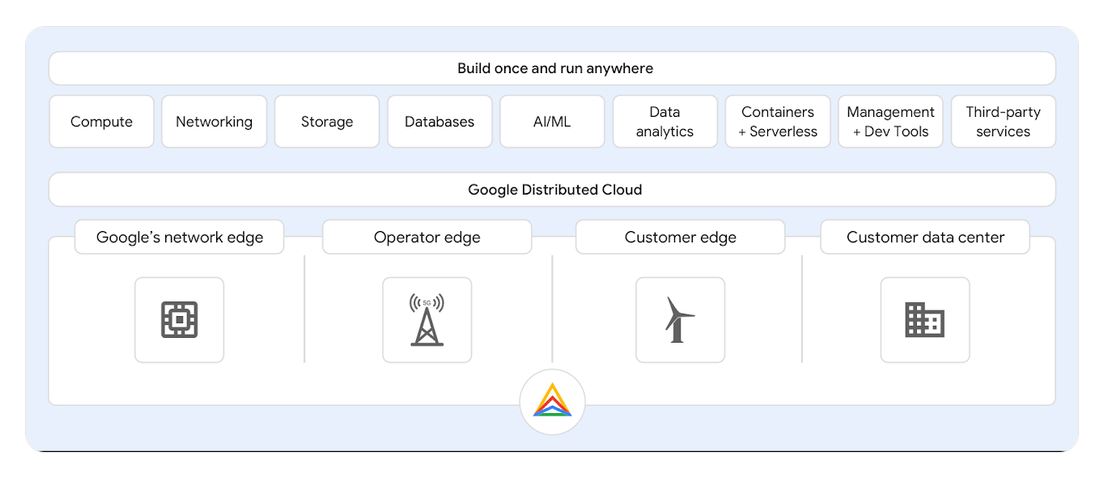Image resolution: width=1109 pixels, height=482 pixels.
Task: Select the Storage box
Action: 327,122
